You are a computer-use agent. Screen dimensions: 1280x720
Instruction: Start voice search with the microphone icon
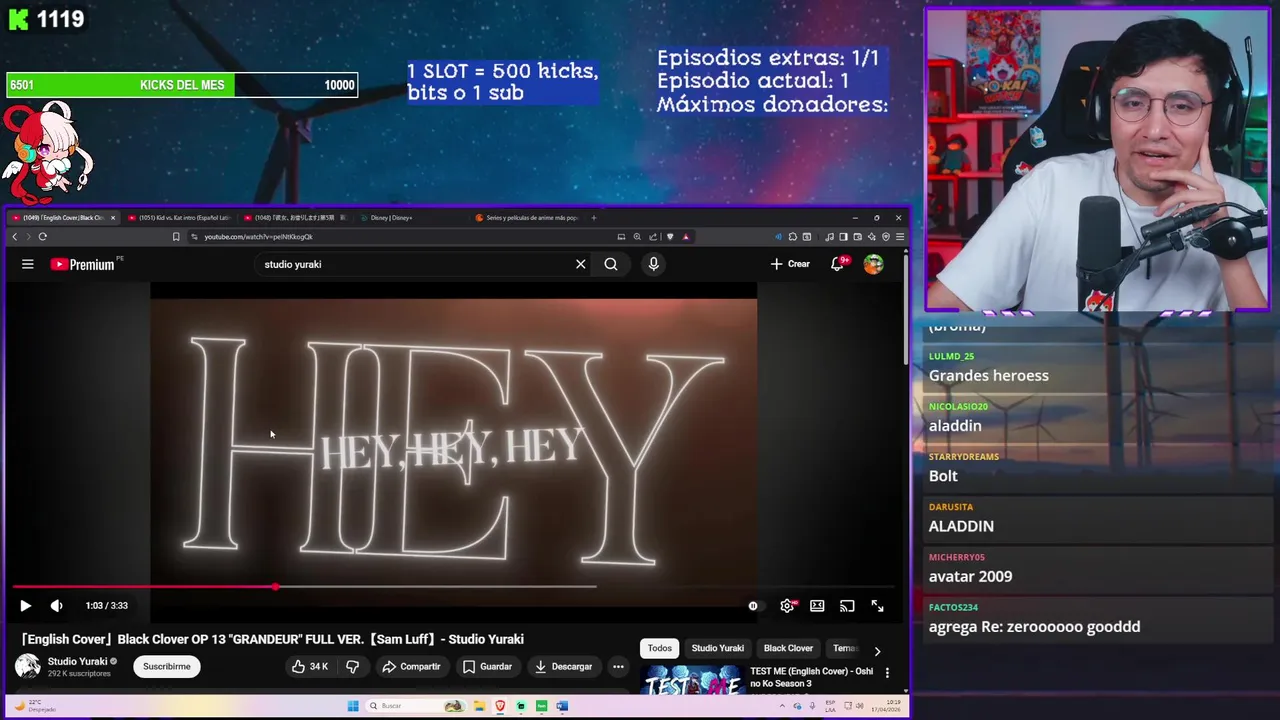click(x=653, y=264)
